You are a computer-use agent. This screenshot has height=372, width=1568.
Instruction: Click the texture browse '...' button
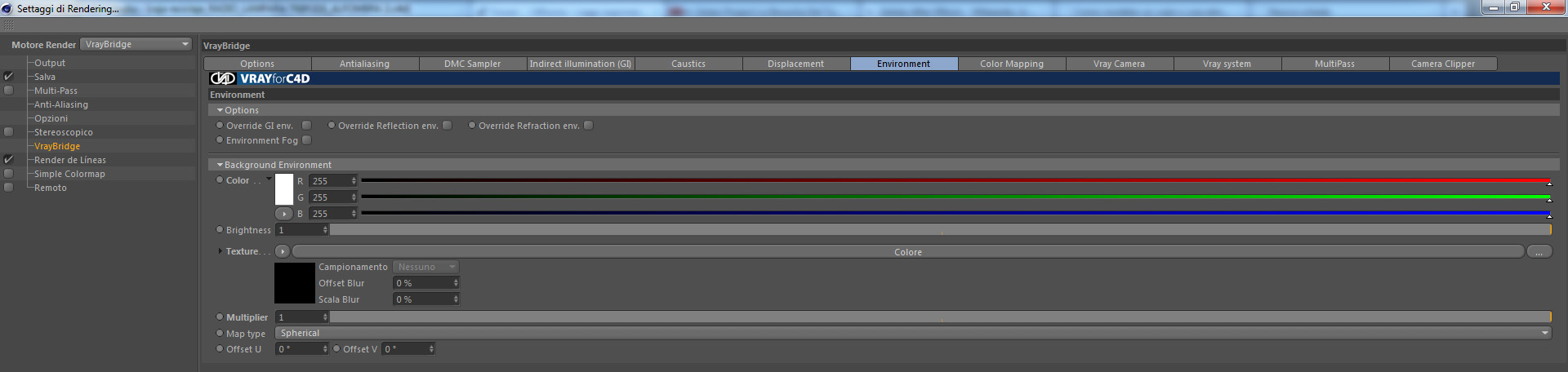click(x=1539, y=252)
